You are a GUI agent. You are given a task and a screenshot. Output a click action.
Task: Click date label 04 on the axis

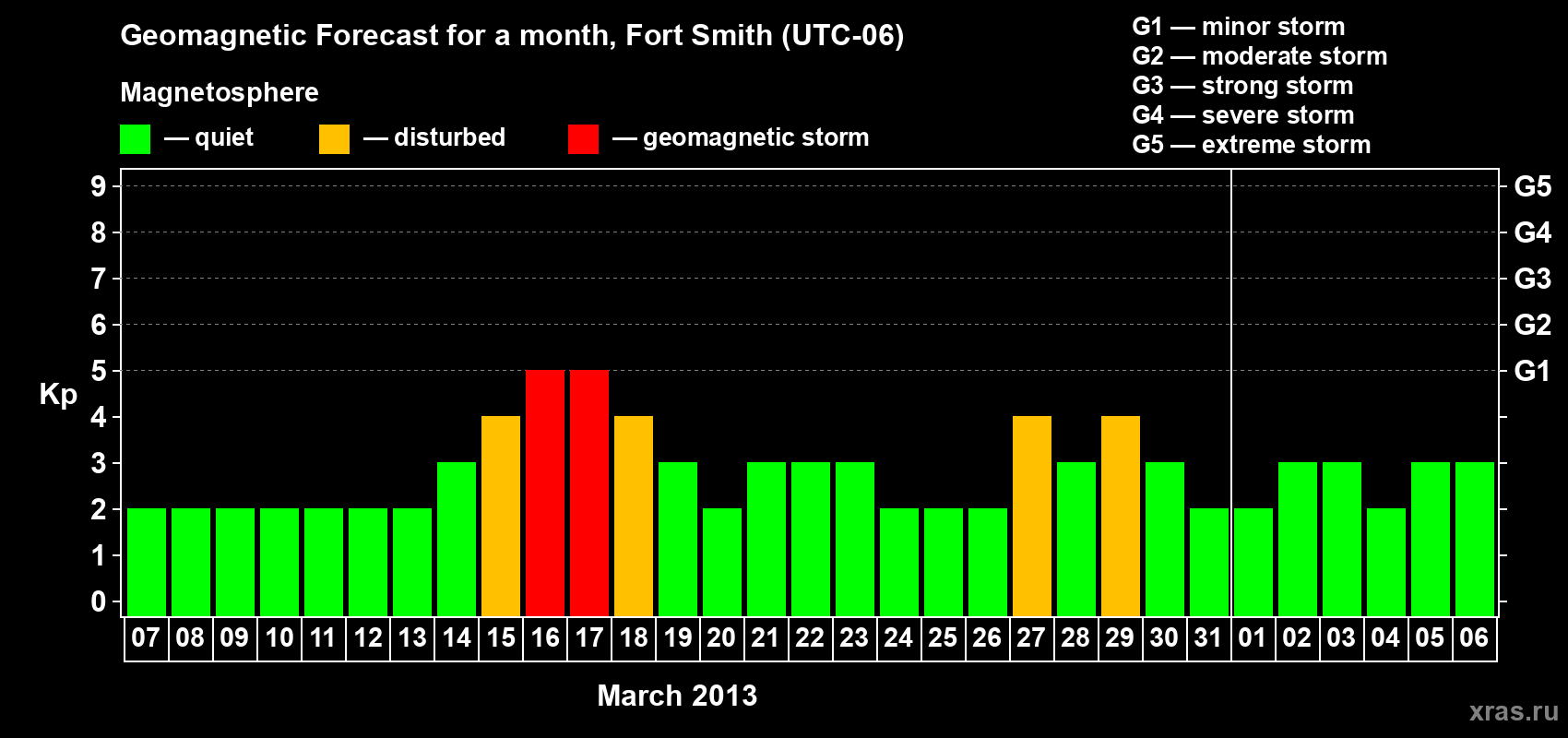click(1385, 637)
